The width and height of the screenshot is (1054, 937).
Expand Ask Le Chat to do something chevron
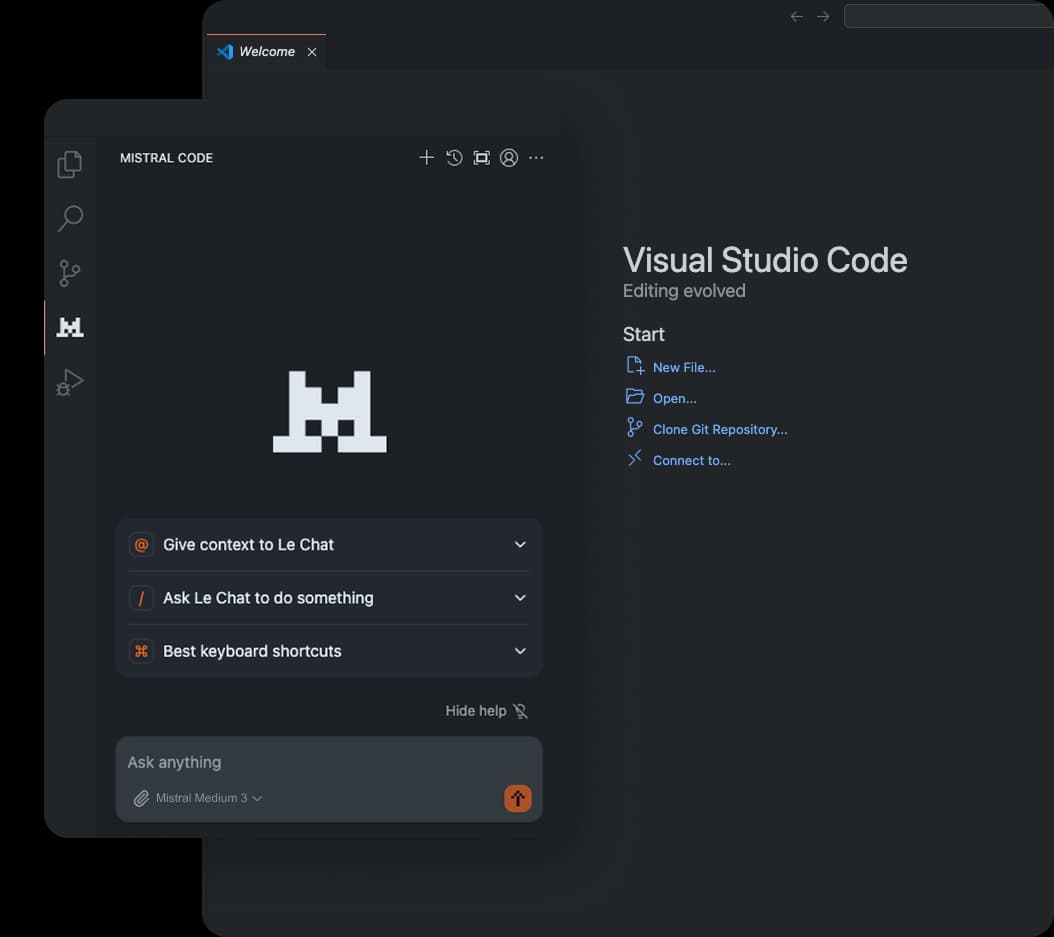coord(520,598)
